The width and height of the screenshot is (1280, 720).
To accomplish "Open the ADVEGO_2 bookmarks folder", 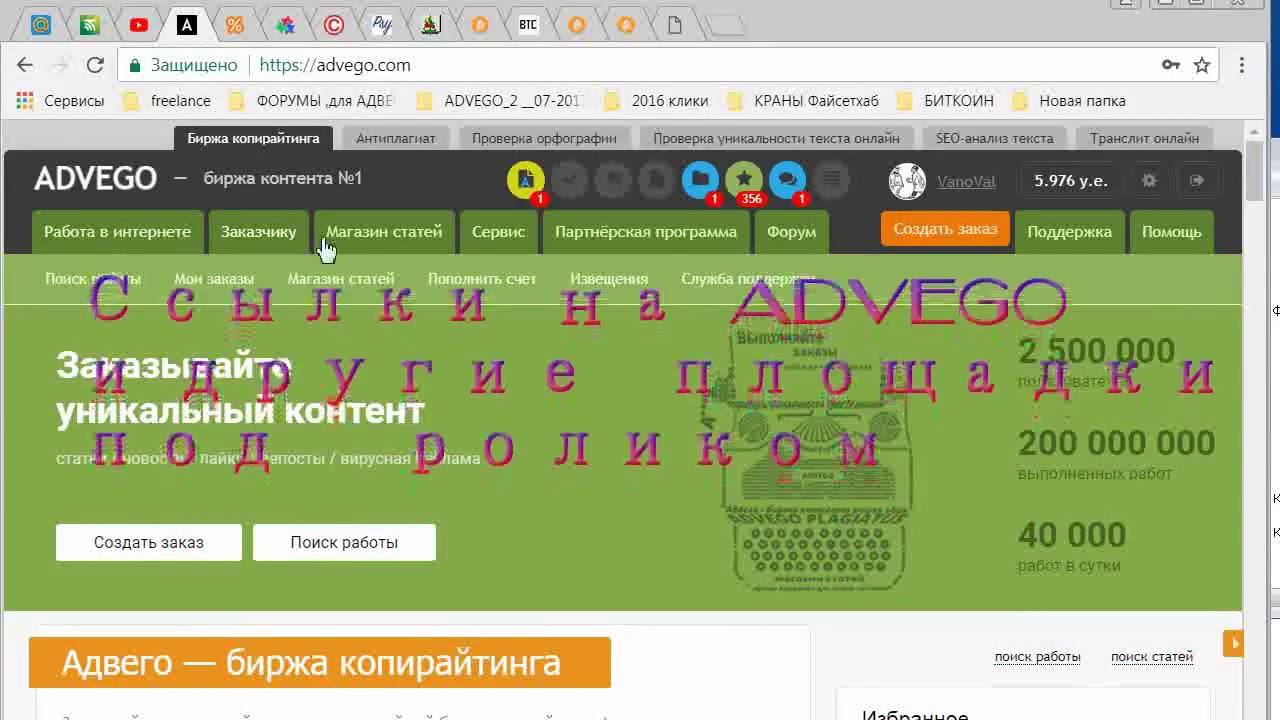I will (500, 100).
